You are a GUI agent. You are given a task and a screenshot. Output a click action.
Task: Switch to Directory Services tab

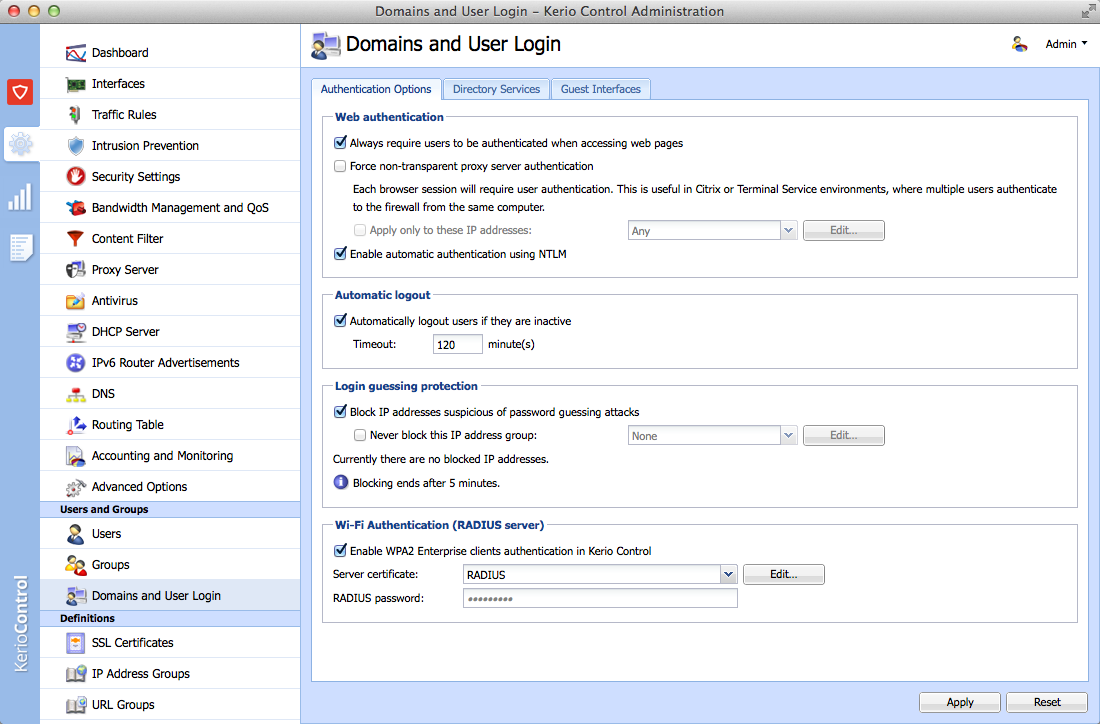pyautogui.click(x=497, y=89)
